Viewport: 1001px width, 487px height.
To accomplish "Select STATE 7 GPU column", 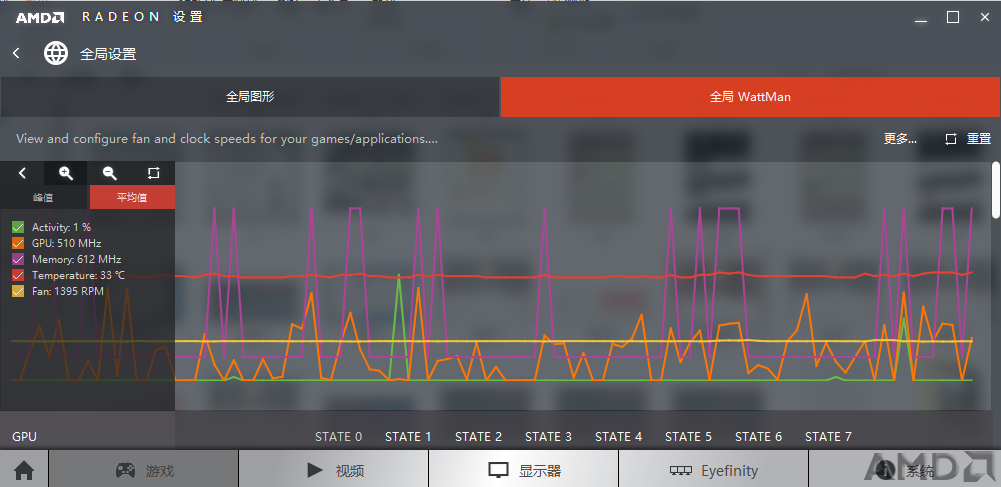I will [828, 437].
